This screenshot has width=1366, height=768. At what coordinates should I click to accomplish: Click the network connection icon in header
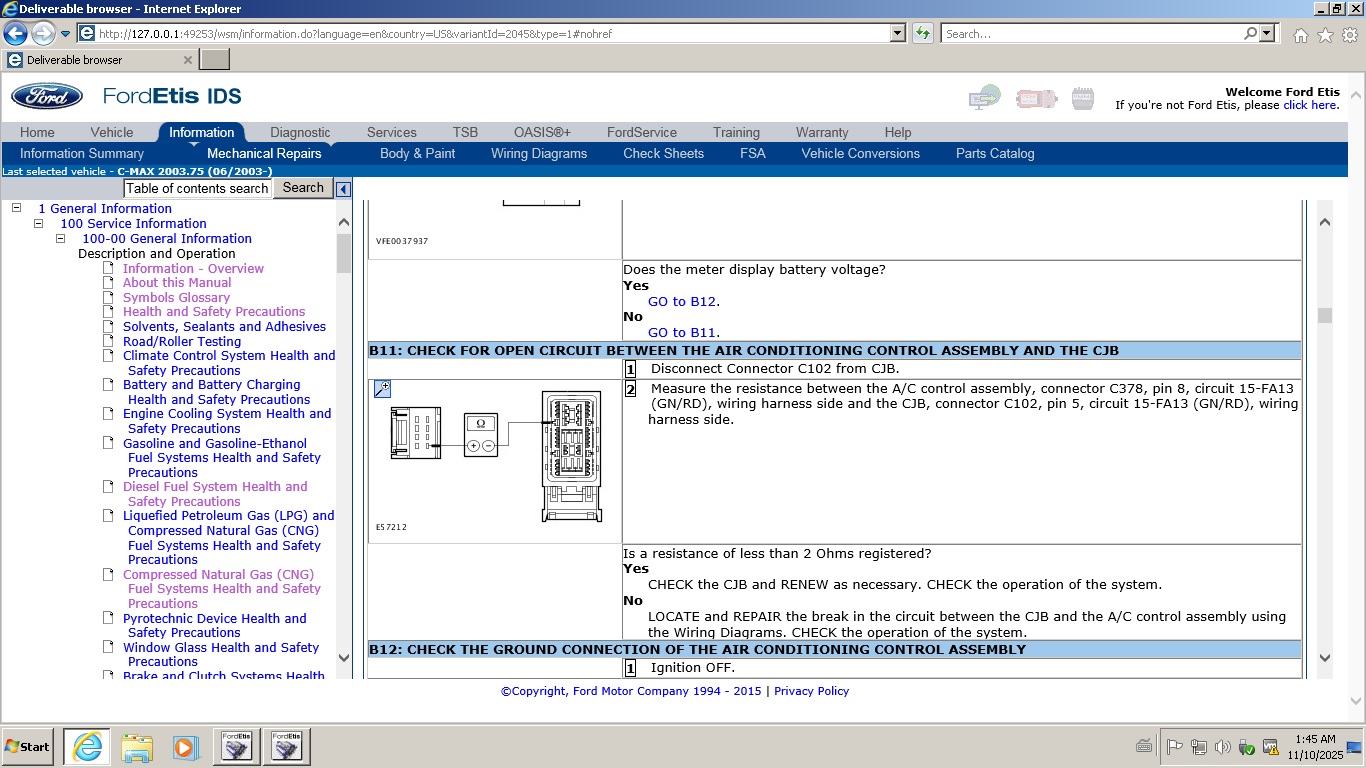point(984,98)
